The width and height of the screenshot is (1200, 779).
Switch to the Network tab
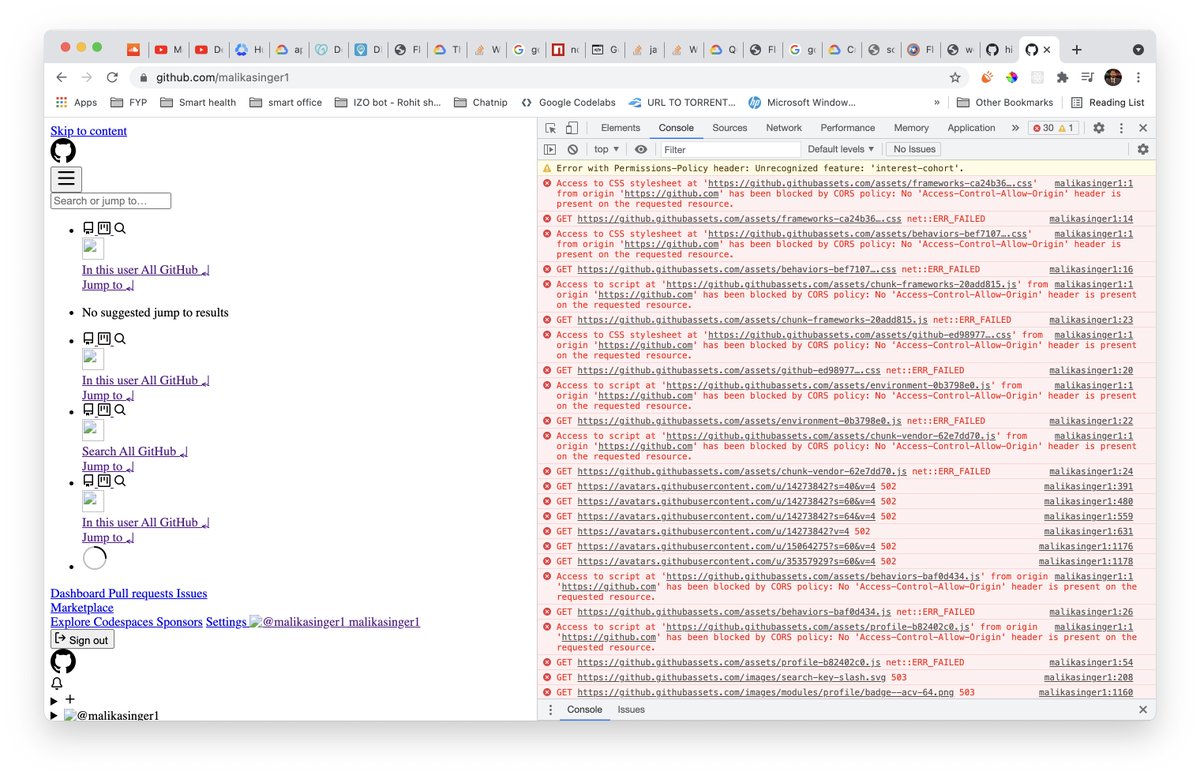click(784, 128)
